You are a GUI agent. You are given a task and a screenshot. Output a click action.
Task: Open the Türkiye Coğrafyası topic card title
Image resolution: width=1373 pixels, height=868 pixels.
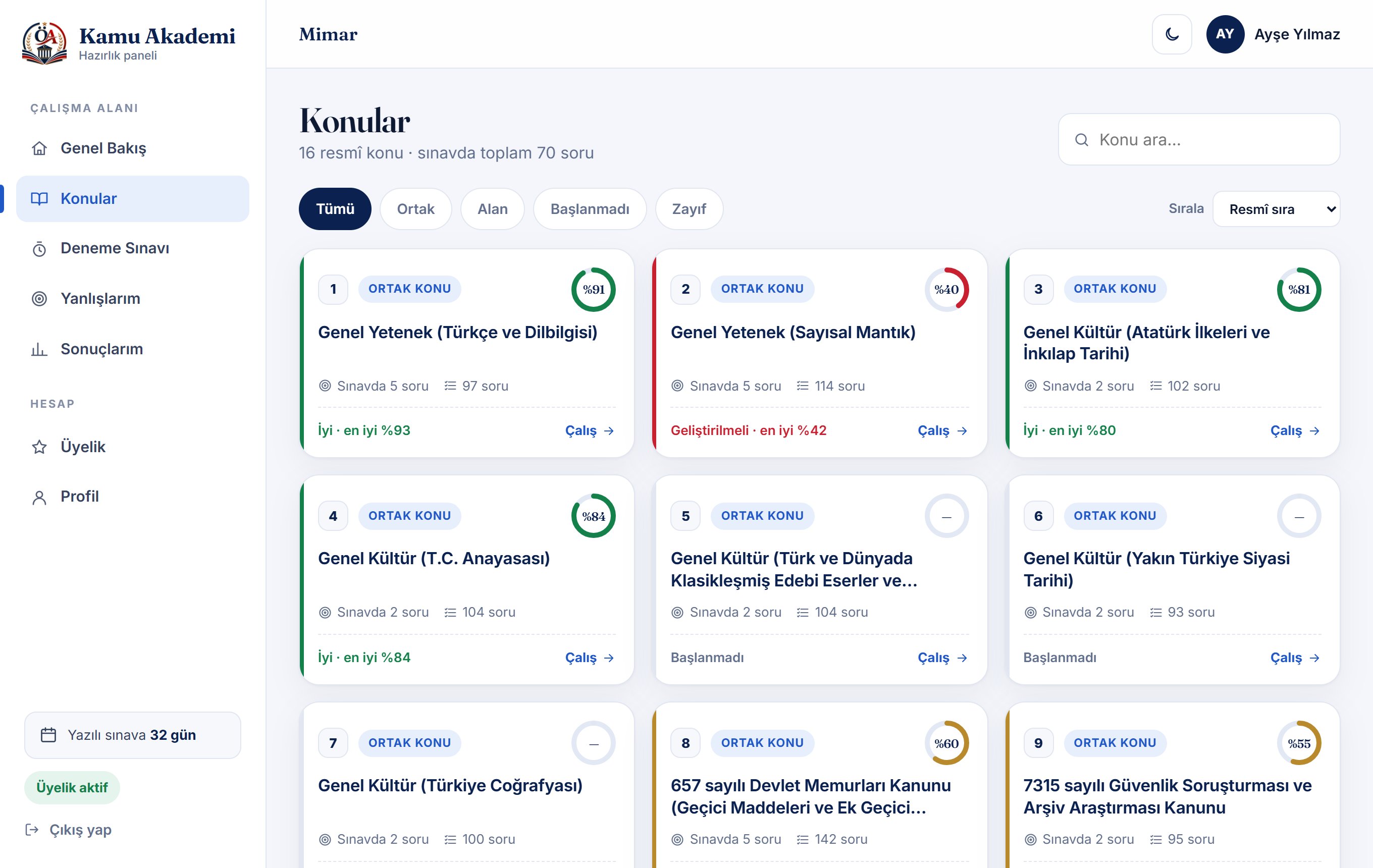[x=450, y=786]
